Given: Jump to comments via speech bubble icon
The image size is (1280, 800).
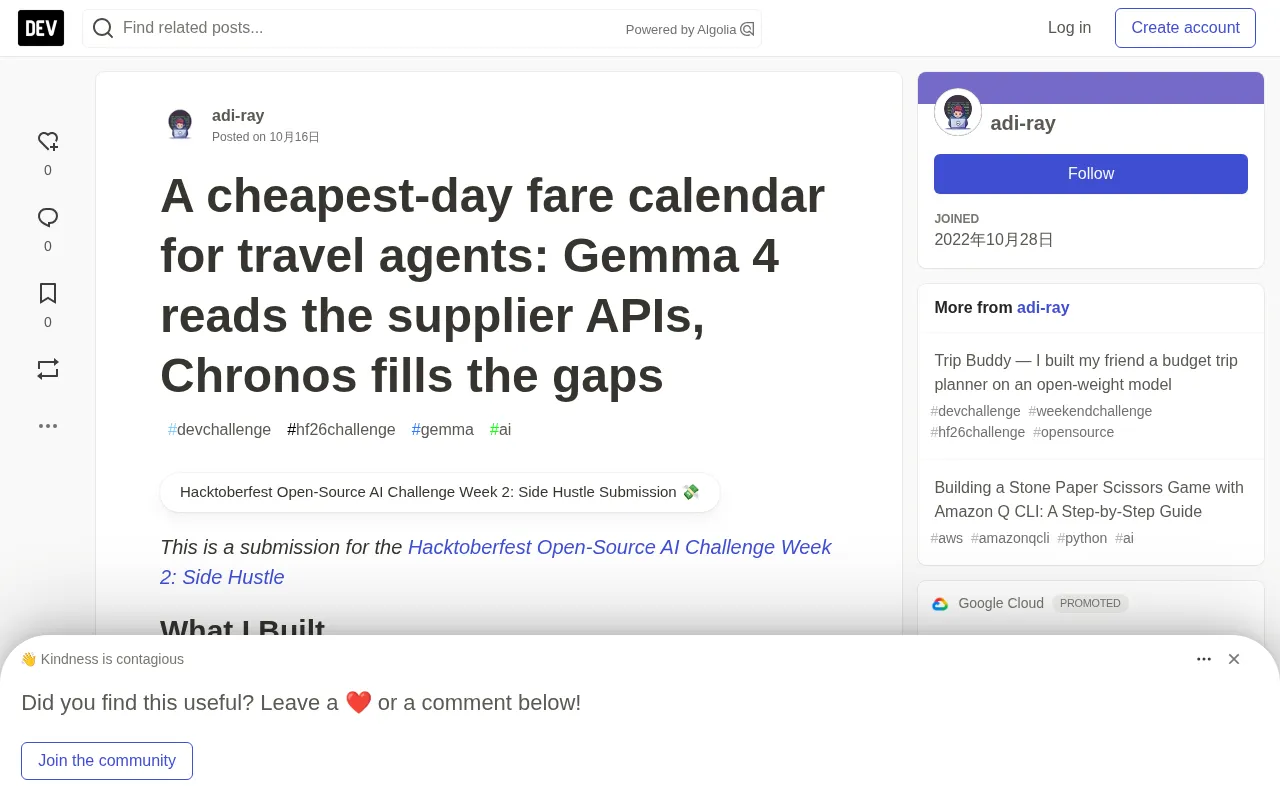Looking at the screenshot, I should pyautogui.click(x=48, y=217).
